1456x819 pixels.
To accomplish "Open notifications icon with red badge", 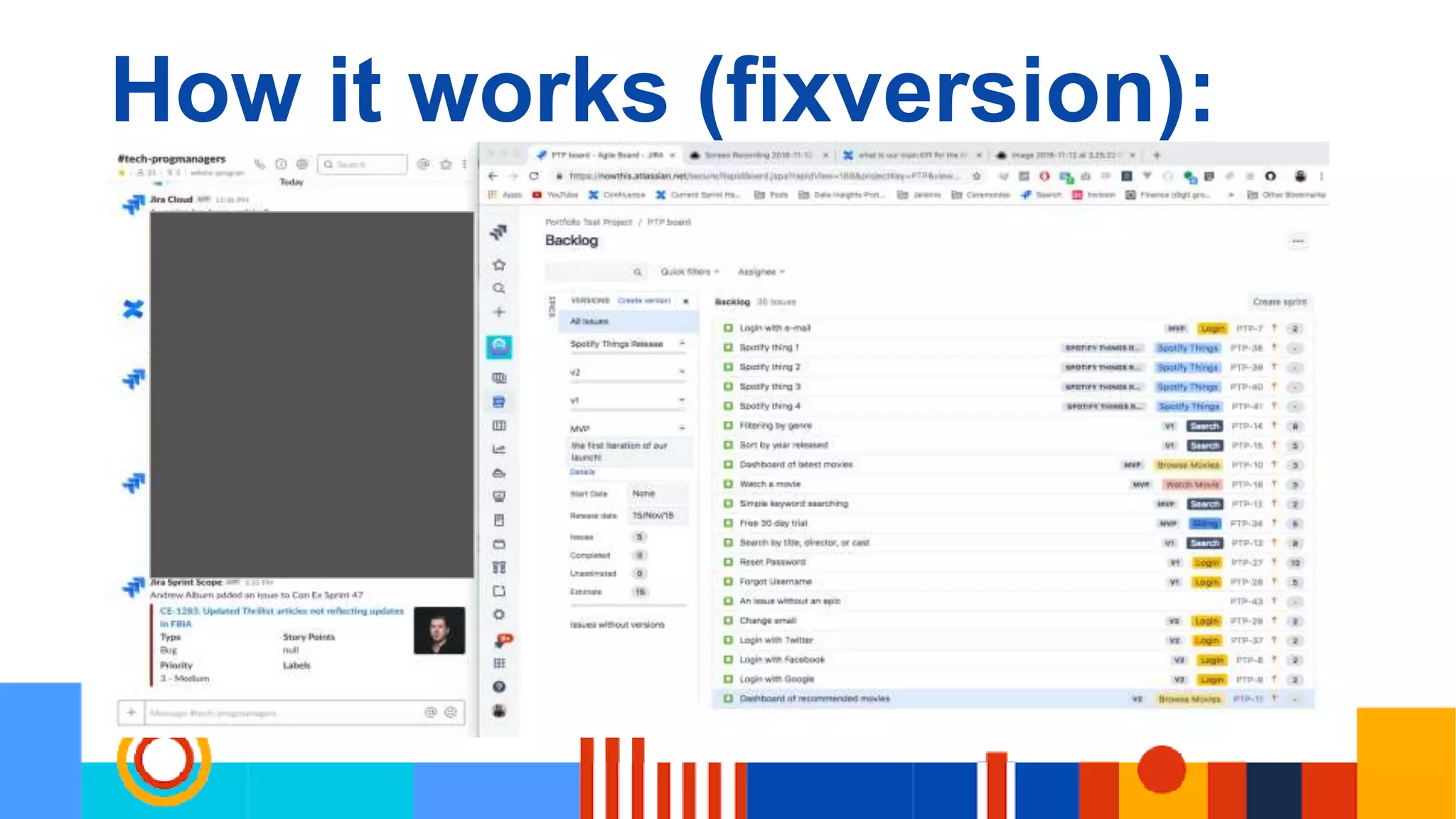I will tap(502, 640).
